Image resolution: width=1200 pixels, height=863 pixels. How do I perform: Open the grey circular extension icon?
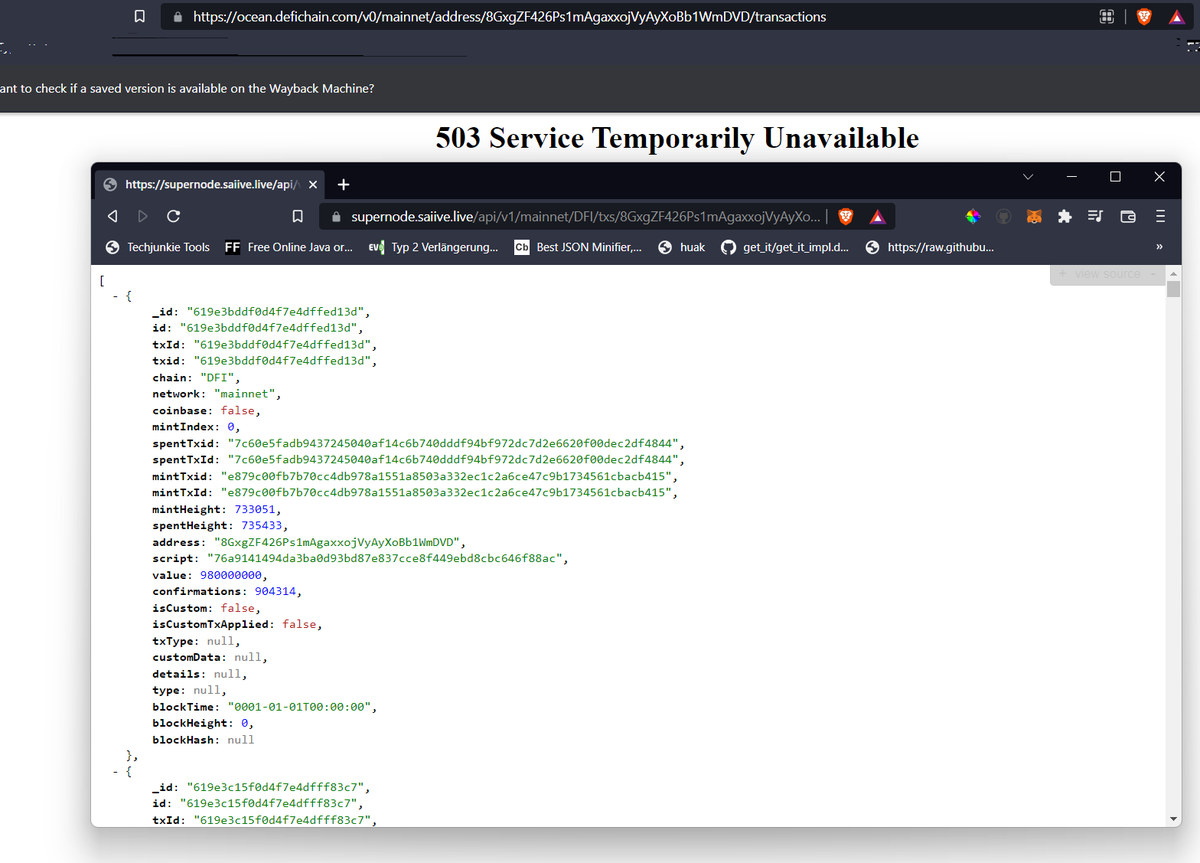(1004, 216)
